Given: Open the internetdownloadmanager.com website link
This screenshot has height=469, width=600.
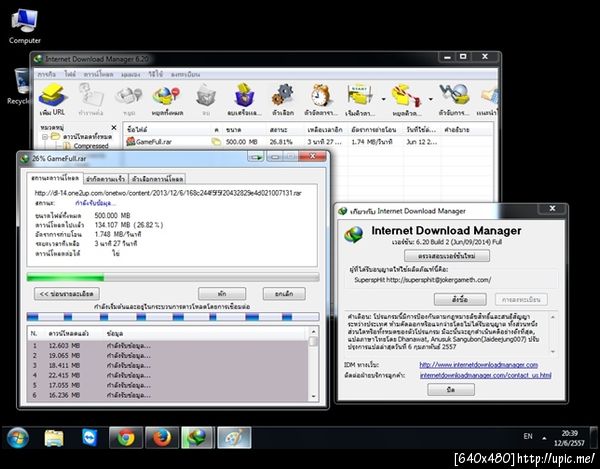Looking at the screenshot, I should 478,365.
